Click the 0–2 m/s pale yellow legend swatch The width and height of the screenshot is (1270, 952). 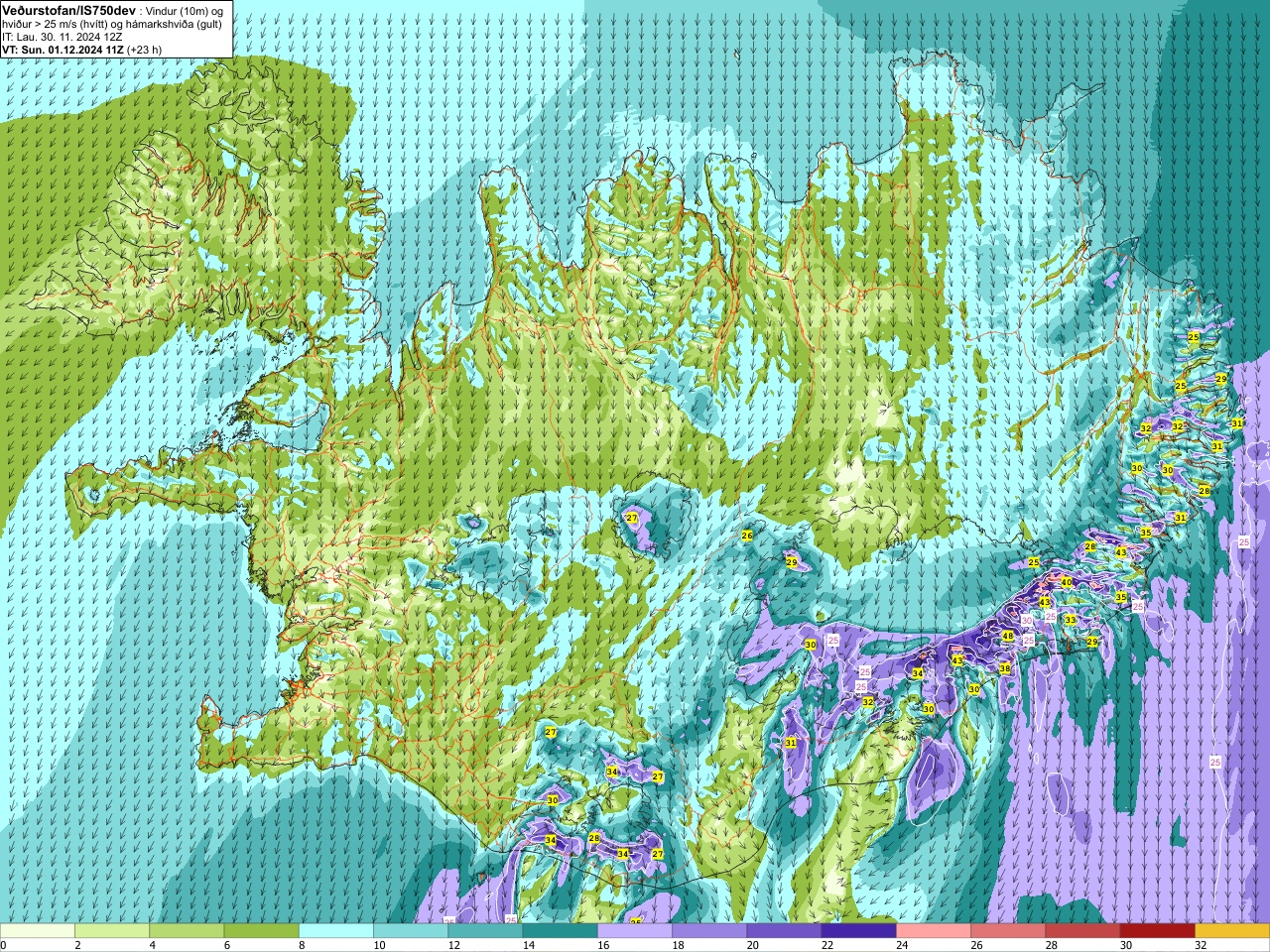[38, 931]
